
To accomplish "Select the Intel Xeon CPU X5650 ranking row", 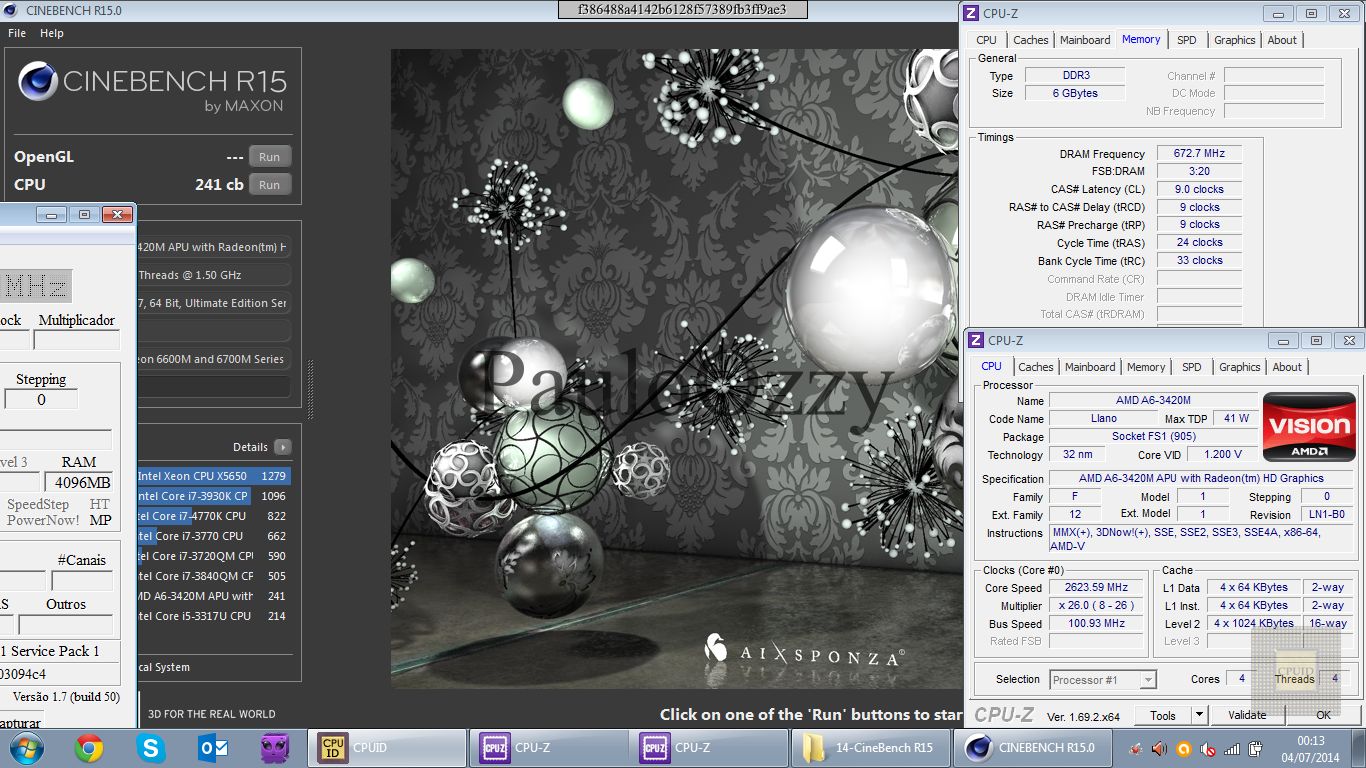I will pyautogui.click(x=214, y=476).
